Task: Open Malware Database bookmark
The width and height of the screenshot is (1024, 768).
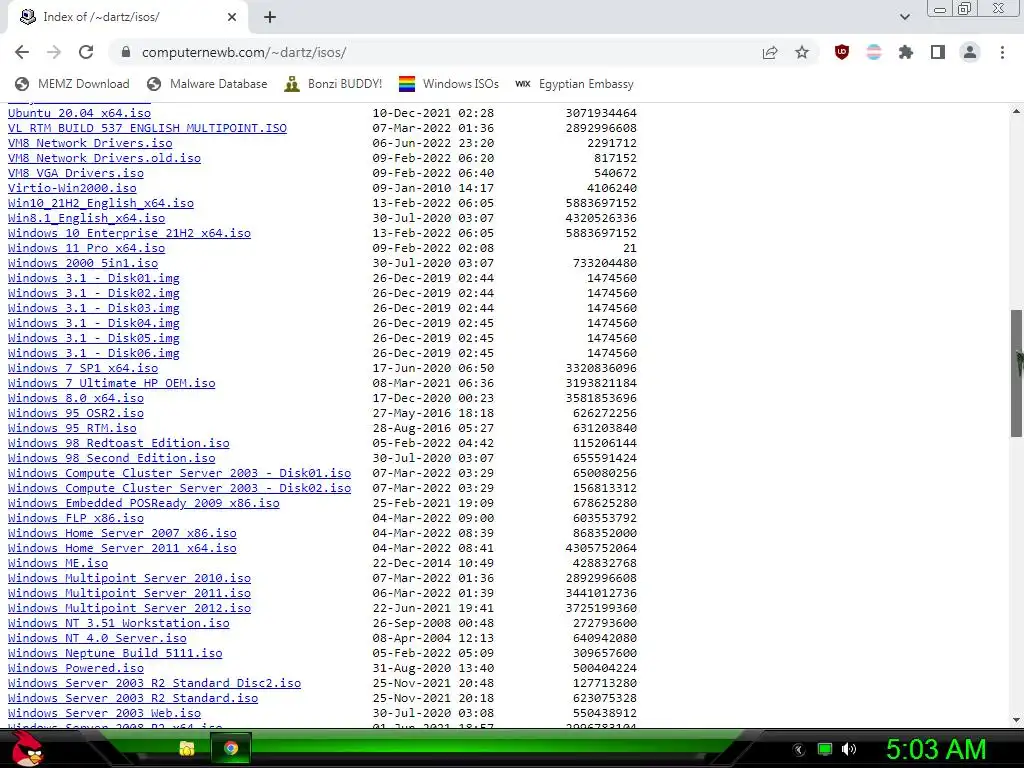Action: click(x=207, y=84)
